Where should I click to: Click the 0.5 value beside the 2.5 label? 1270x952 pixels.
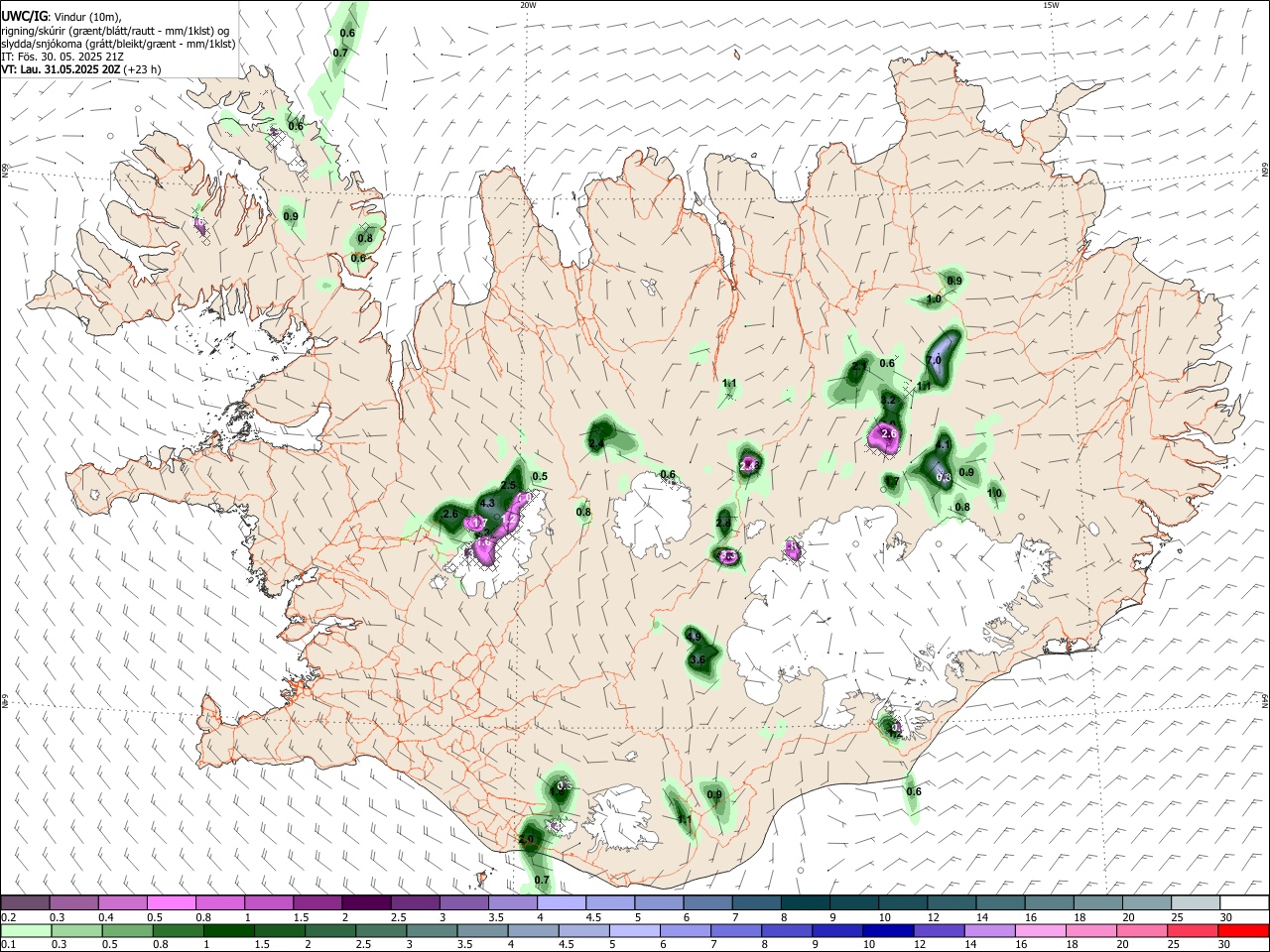point(540,477)
